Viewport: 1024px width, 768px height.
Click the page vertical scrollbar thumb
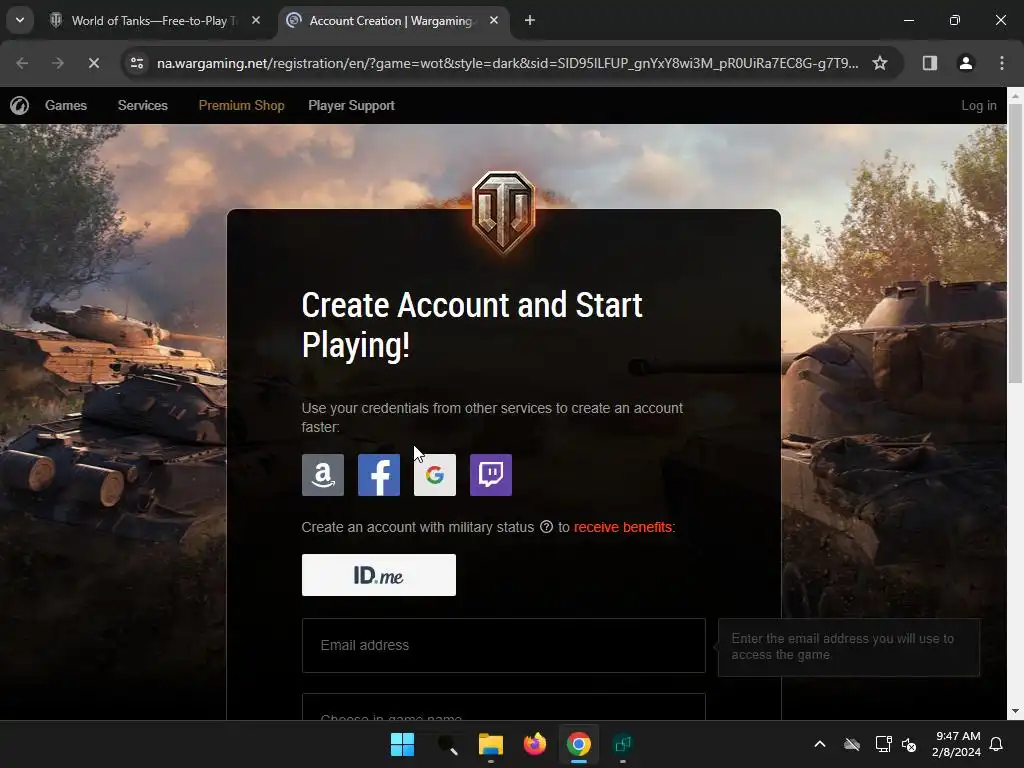(x=1015, y=243)
